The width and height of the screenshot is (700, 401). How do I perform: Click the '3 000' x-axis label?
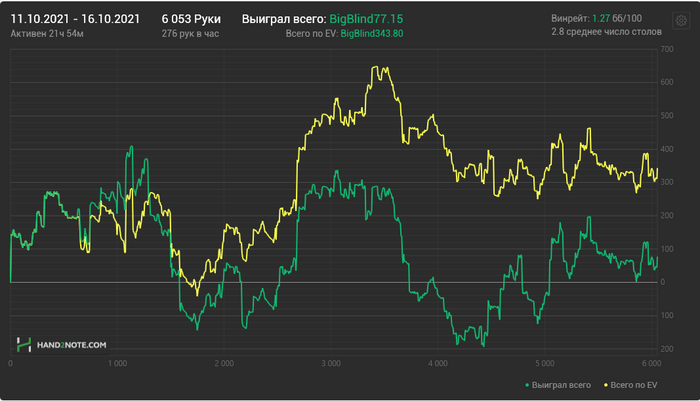[331, 363]
